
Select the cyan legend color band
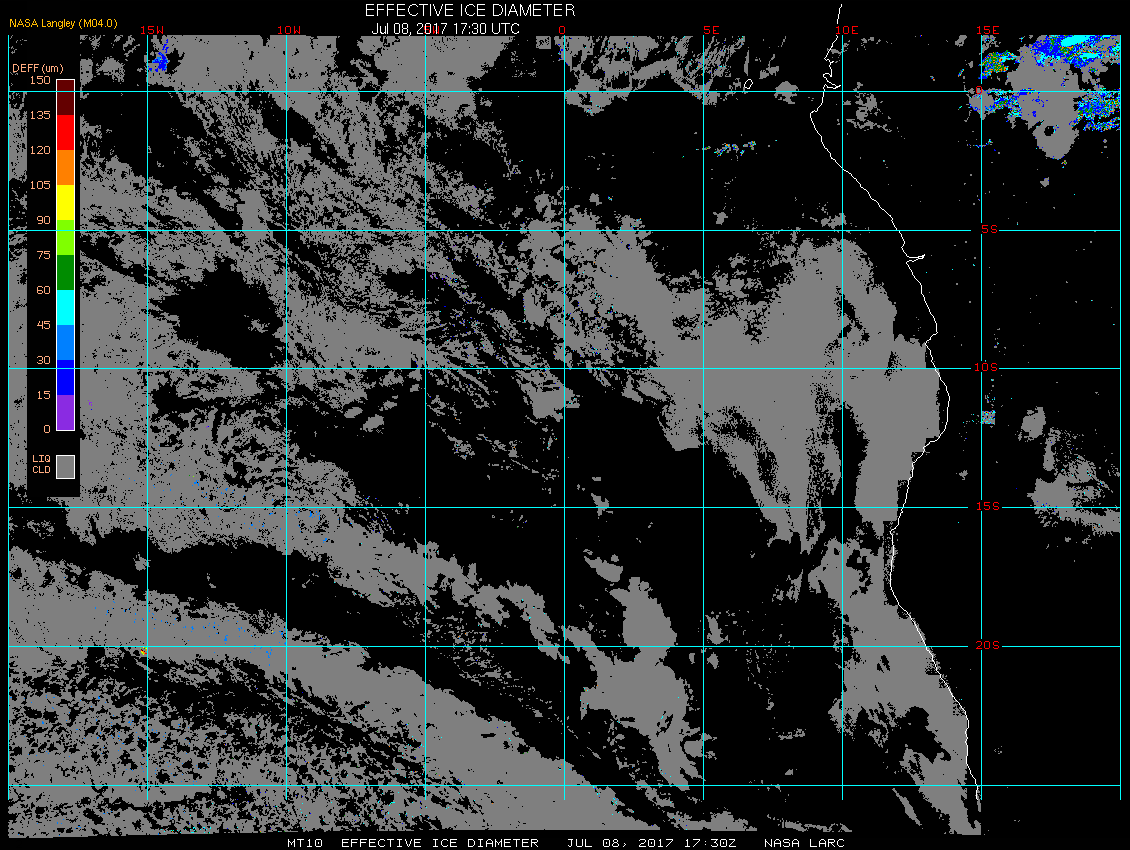tap(66, 307)
